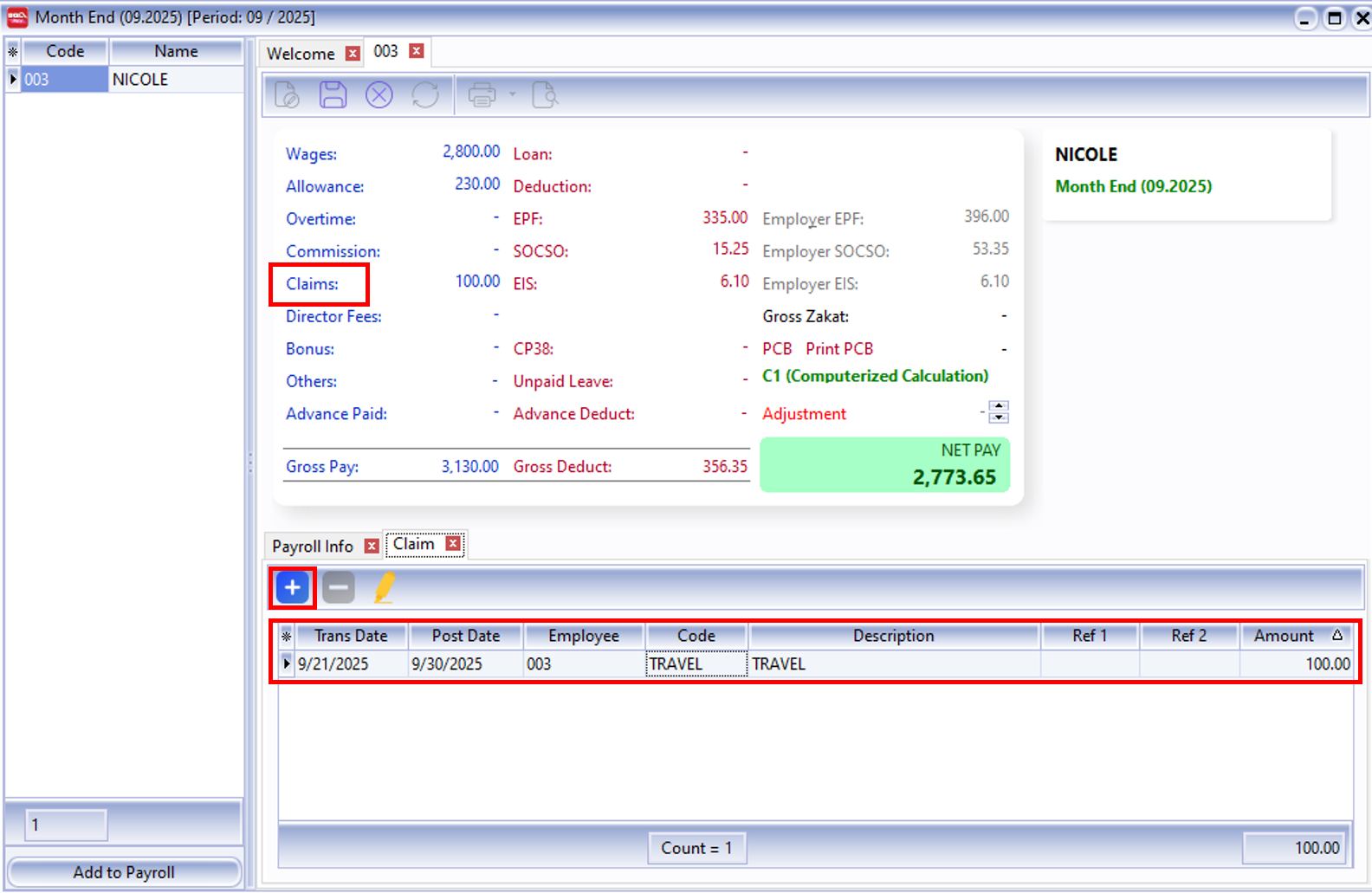The width and height of the screenshot is (1372, 893).
Task: Click the 9/30/2025 post date cell
Action: click(x=466, y=664)
